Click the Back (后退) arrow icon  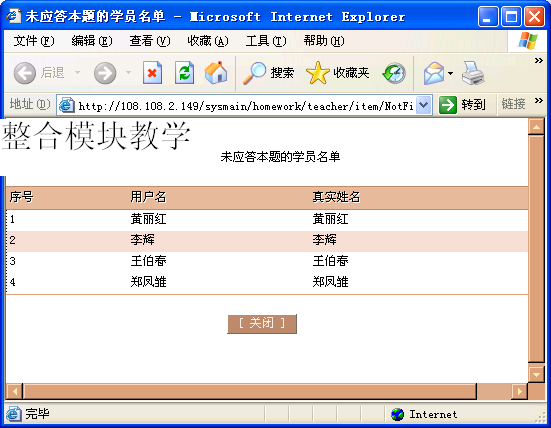(25, 73)
